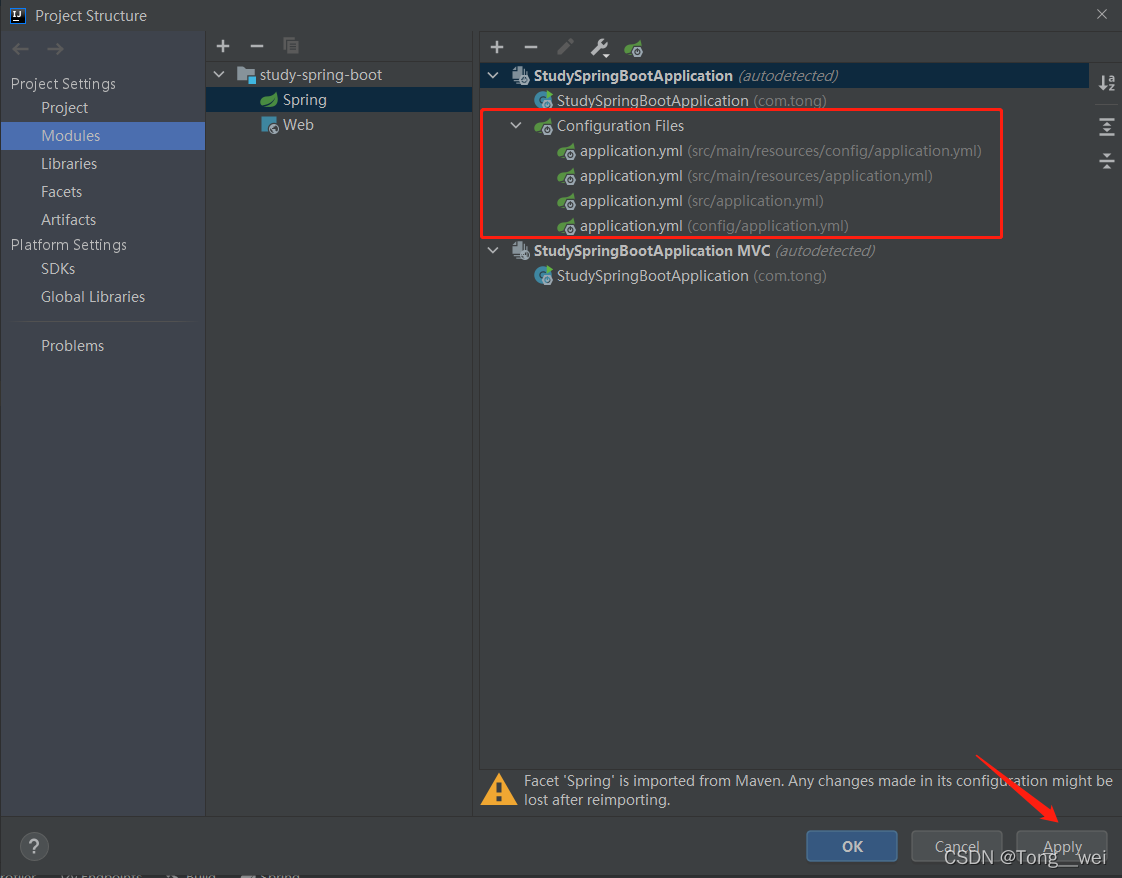Open Spring Boot settings with the leaf-gear toolbar icon
1122x878 pixels.
tap(633, 49)
